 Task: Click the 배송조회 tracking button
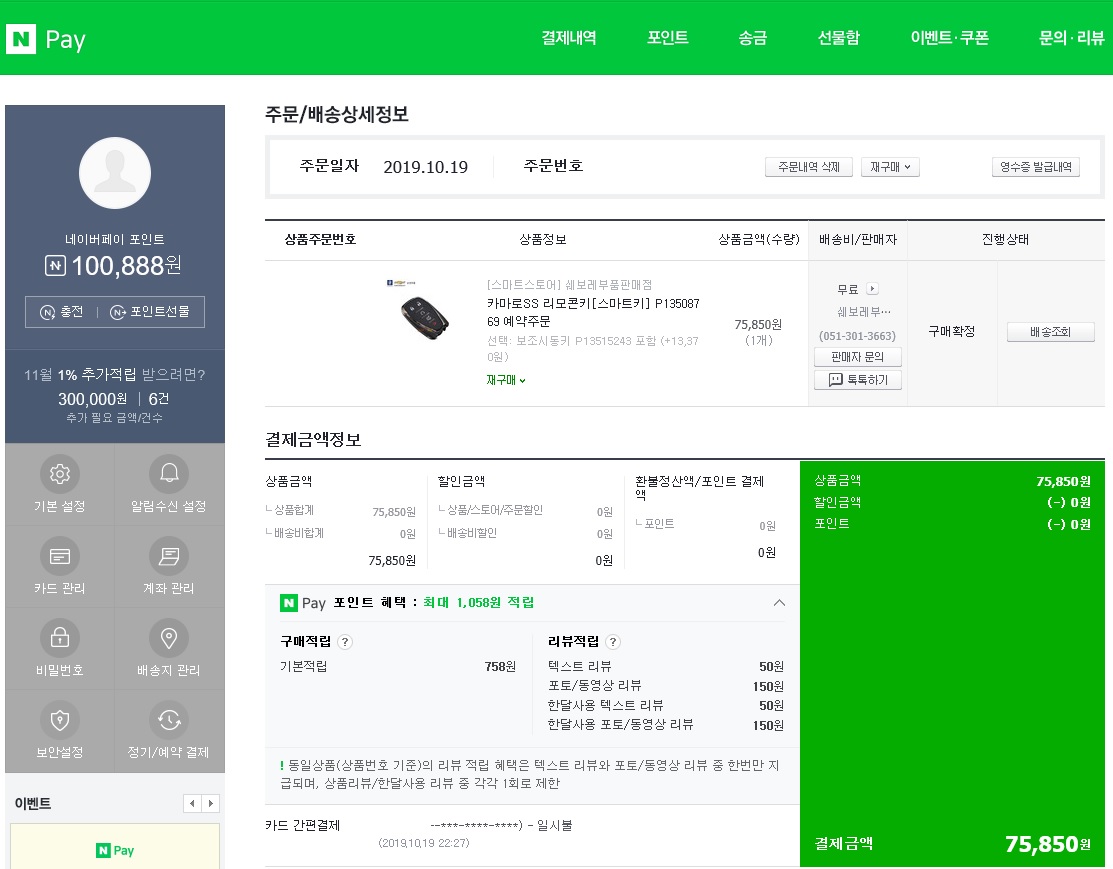1051,332
